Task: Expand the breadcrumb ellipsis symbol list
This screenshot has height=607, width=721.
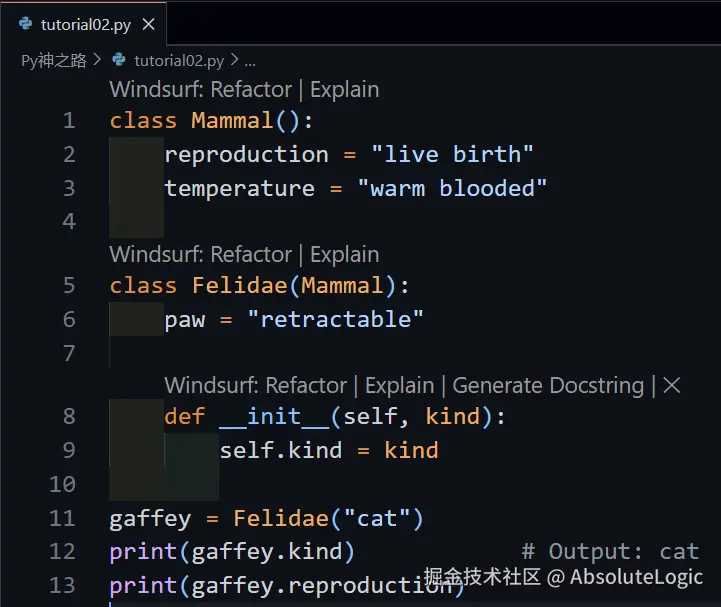Action: click(250, 63)
